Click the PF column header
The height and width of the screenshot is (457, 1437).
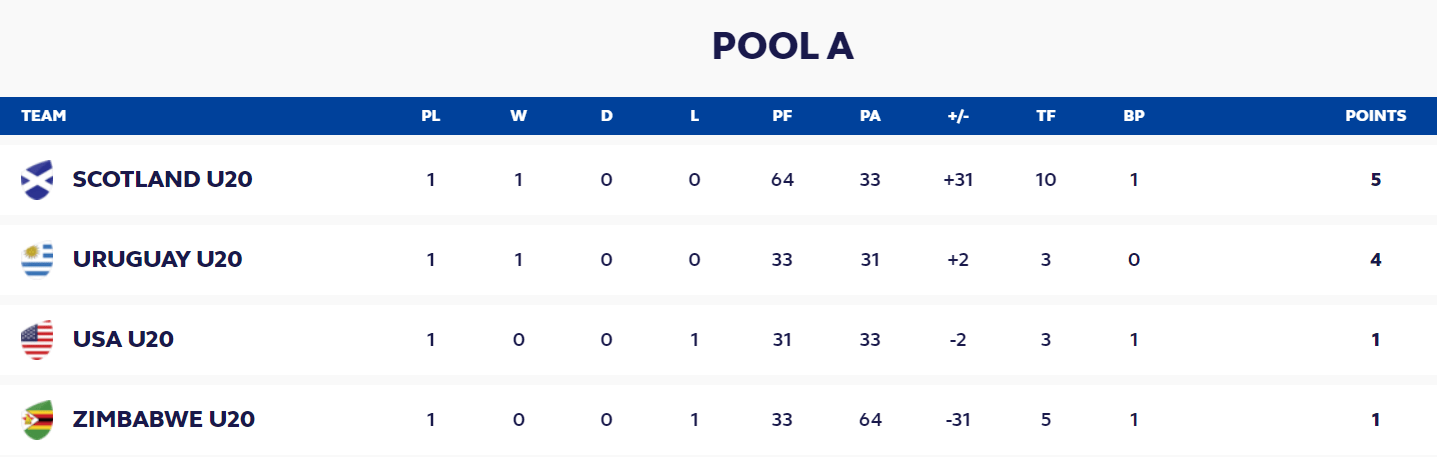pos(782,116)
